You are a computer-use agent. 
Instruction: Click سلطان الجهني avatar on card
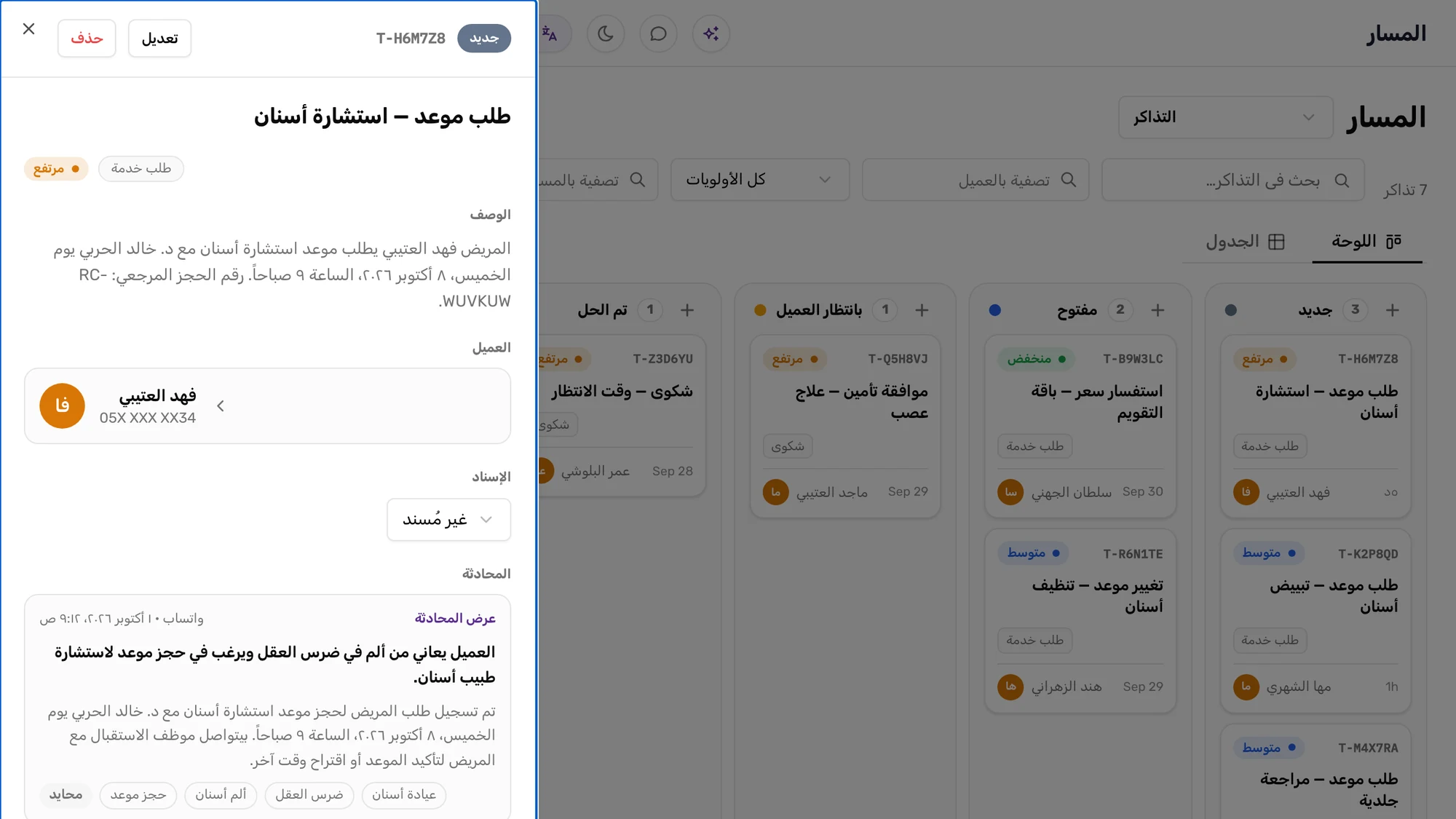point(1010,493)
